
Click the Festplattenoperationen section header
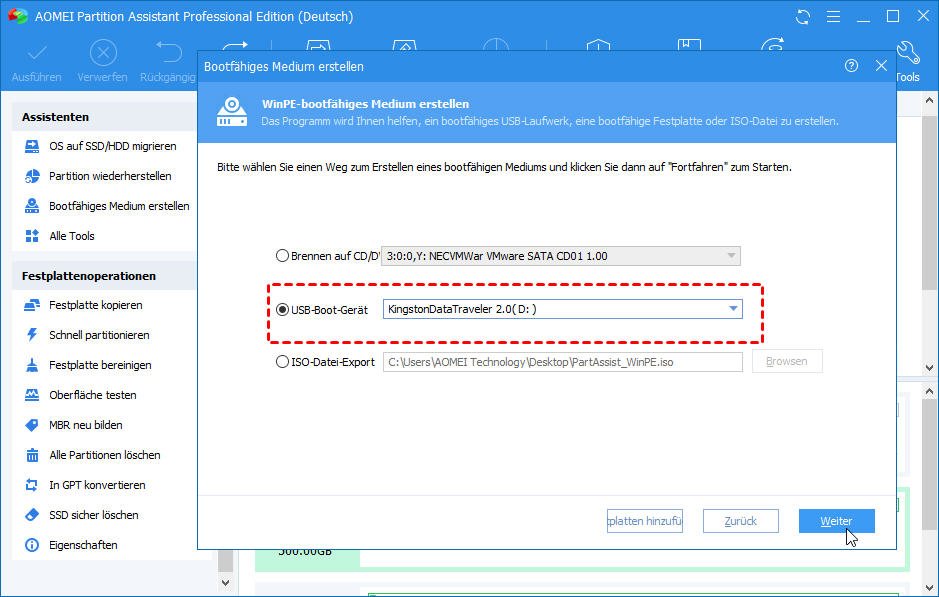pos(104,276)
